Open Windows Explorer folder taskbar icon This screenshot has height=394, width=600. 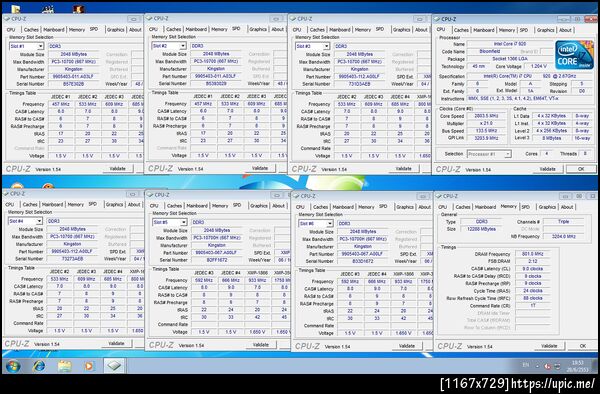point(64,366)
